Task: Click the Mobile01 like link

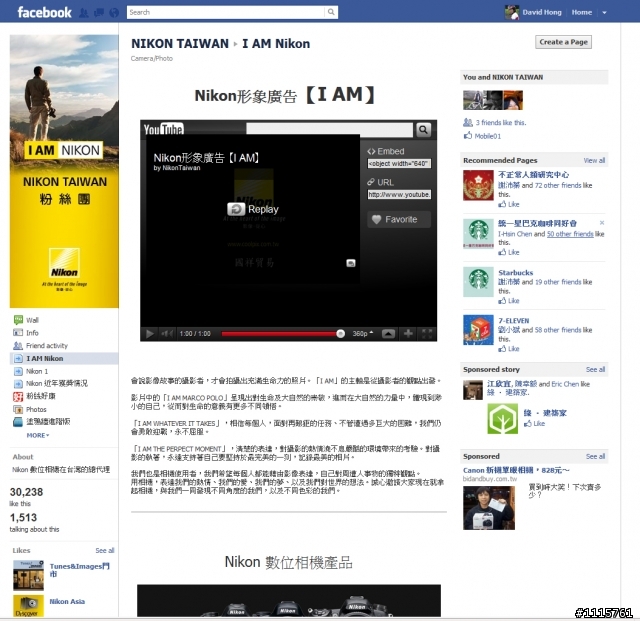Action: point(487,136)
